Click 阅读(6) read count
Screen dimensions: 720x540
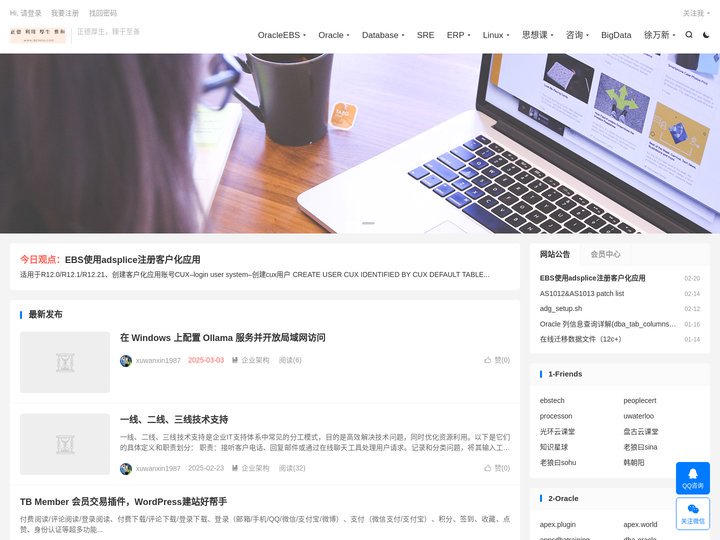click(290, 360)
